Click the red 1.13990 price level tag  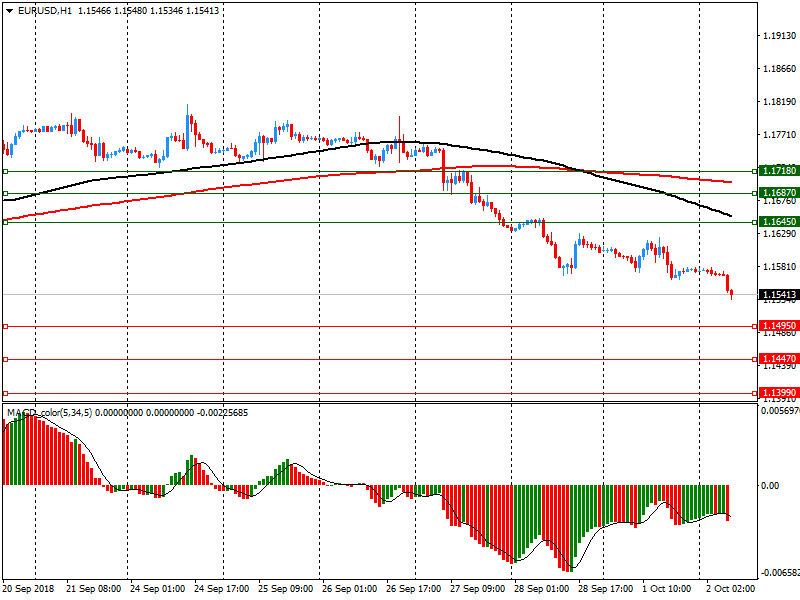(x=778, y=393)
